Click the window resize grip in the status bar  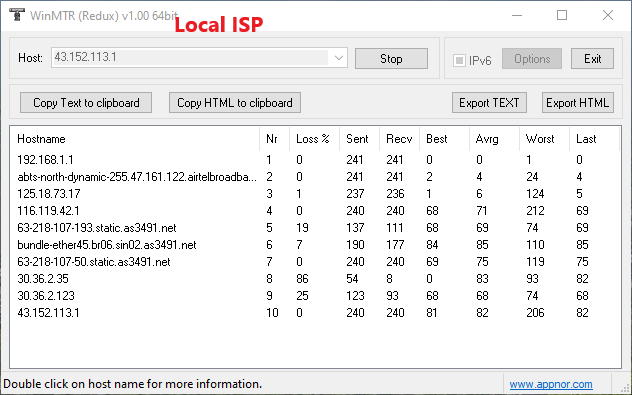[625, 388]
